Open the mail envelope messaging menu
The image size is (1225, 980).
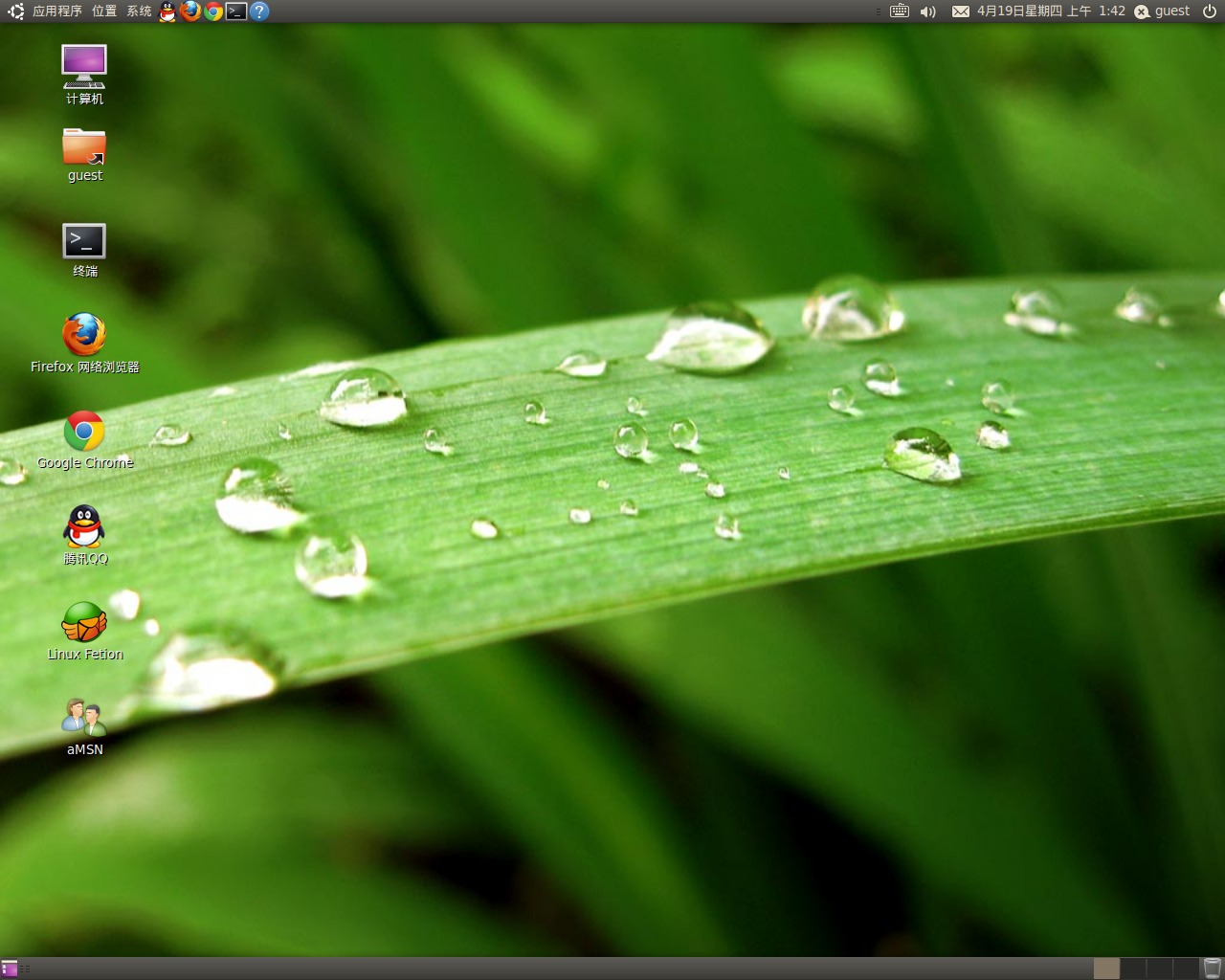point(961,11)
